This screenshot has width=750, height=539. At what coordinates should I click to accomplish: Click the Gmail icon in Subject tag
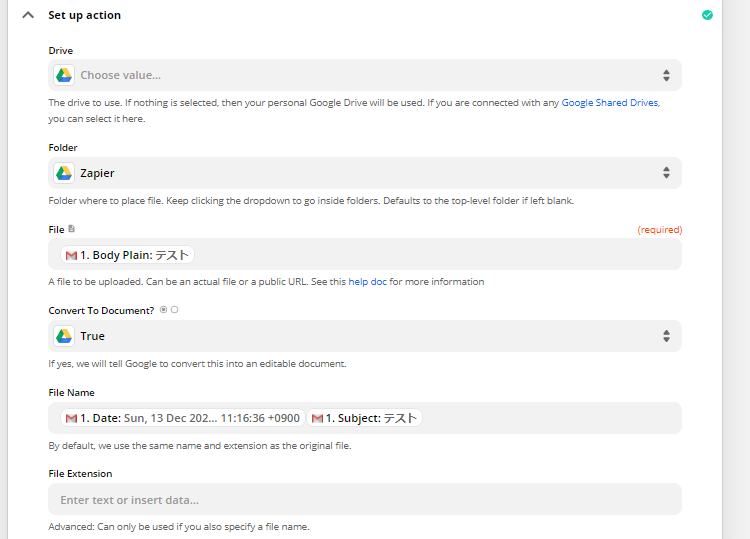pyautogui.click(x=317, y=418)
